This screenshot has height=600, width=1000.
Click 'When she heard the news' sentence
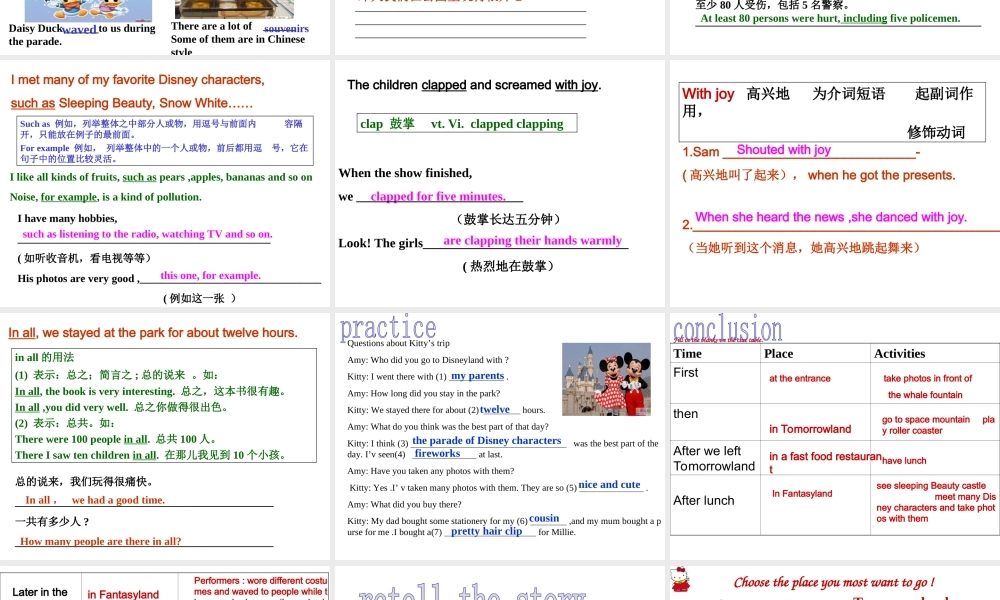[x=830, y=217]
